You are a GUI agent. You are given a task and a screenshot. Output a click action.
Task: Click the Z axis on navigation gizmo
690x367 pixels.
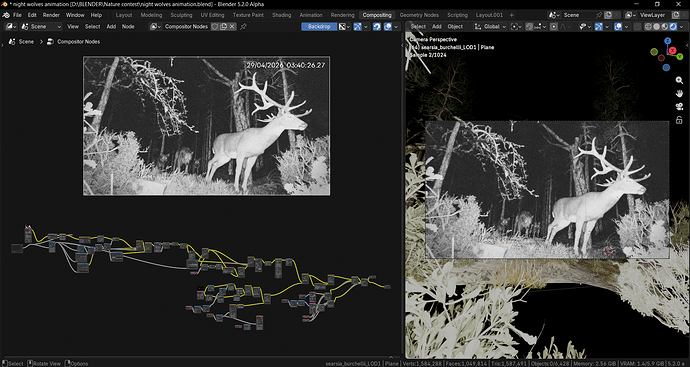click(x=668, y=41)
